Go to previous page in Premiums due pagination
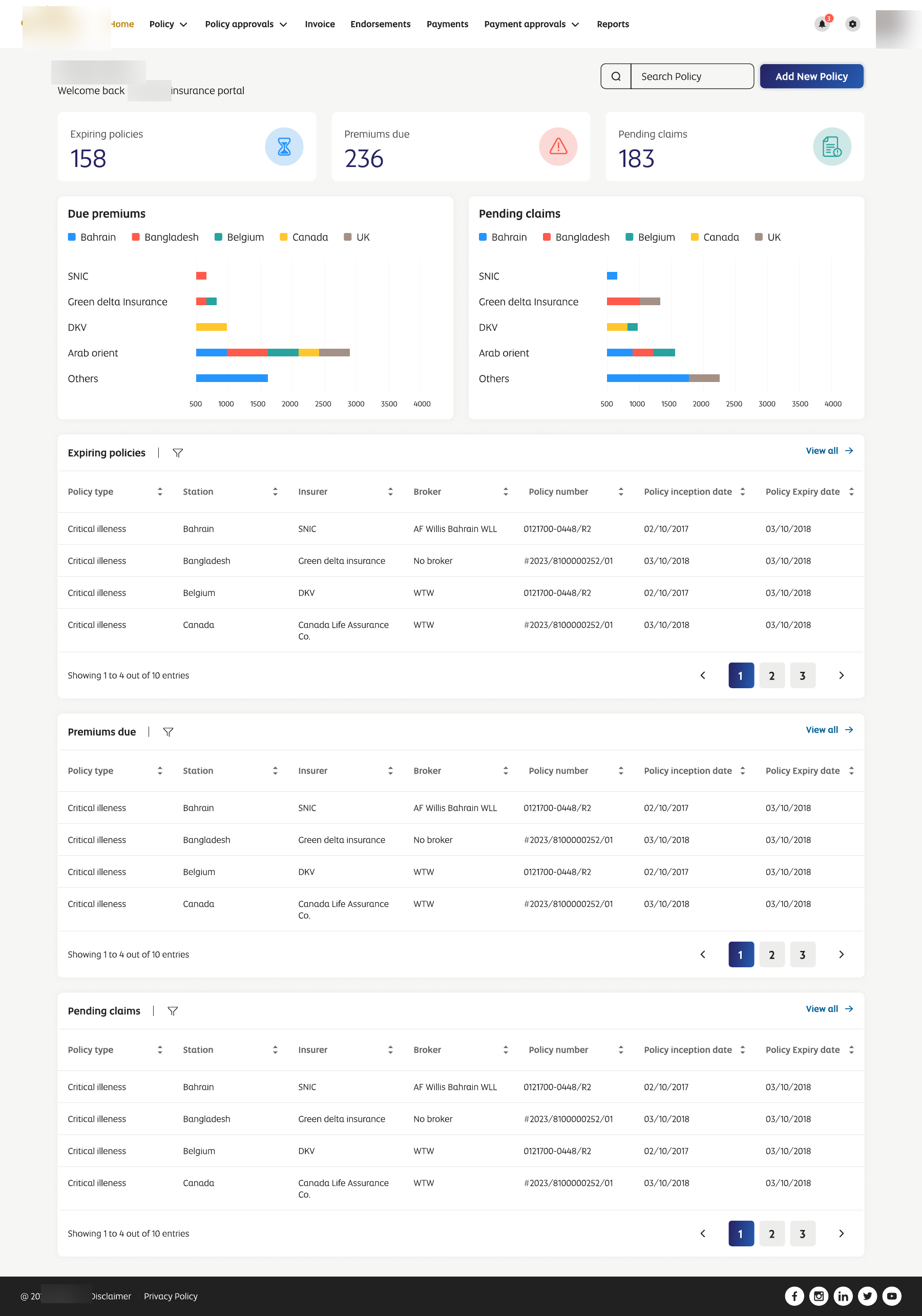This screenshot has width=922, height=1316. coord(703,955)
